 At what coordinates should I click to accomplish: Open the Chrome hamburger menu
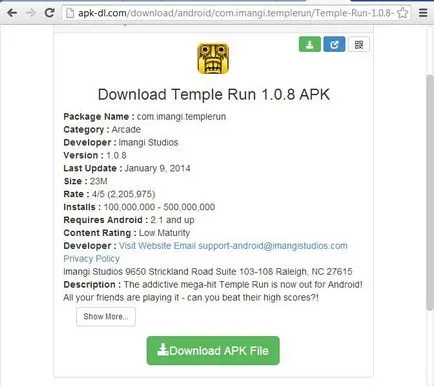[423, 13]
